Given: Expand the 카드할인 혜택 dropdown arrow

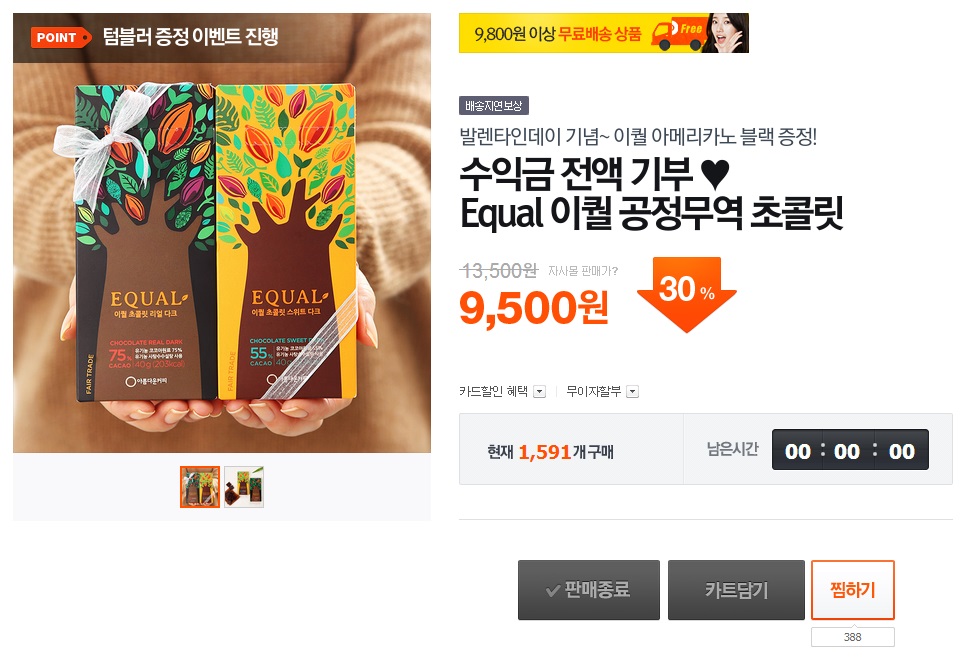Looking at the screenshot, I should 540,391.
